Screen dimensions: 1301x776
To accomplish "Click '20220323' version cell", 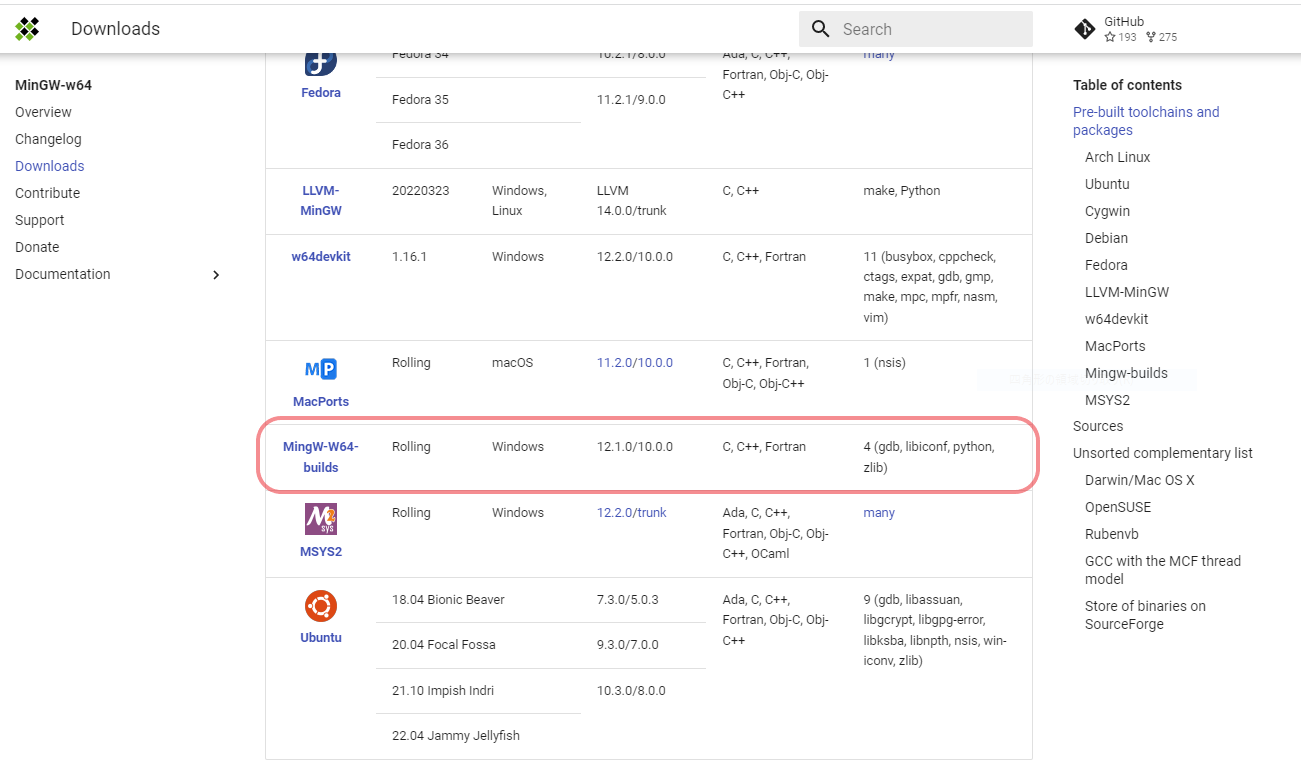I will click(x=420, y=190).
